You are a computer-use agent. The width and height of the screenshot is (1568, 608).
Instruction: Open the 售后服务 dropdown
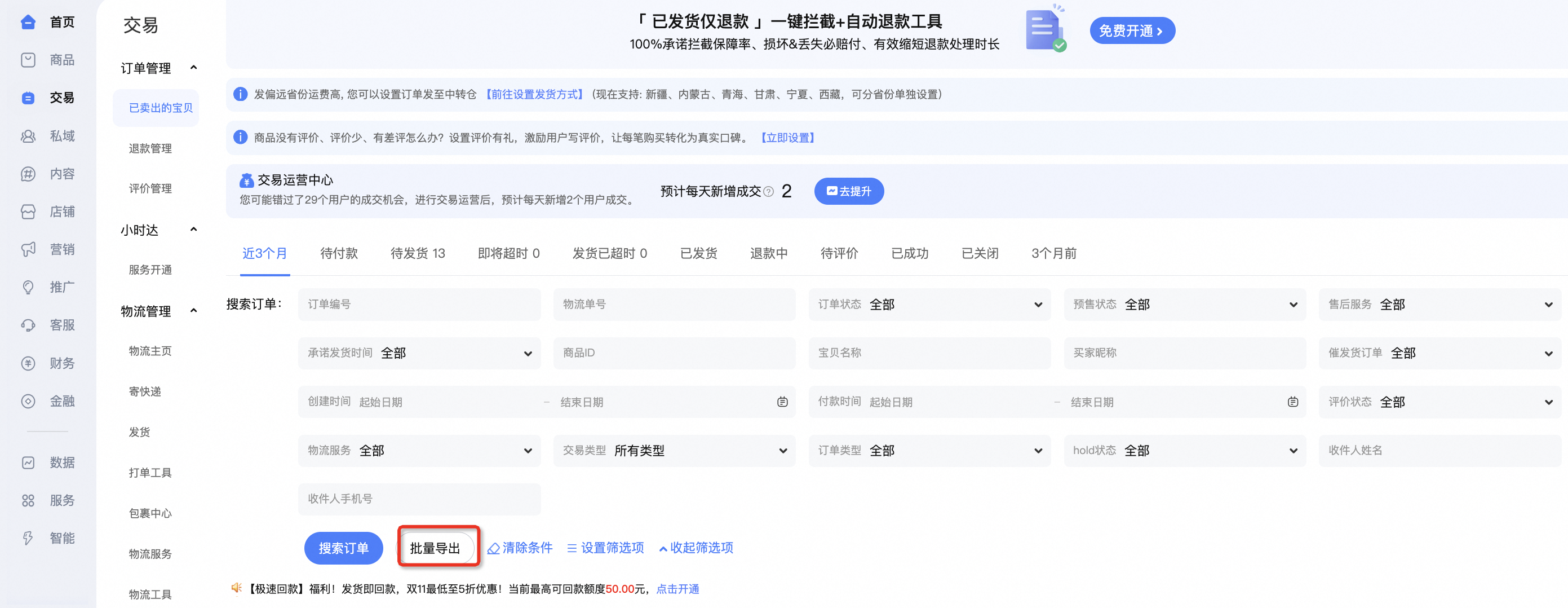coord(1439,304)
